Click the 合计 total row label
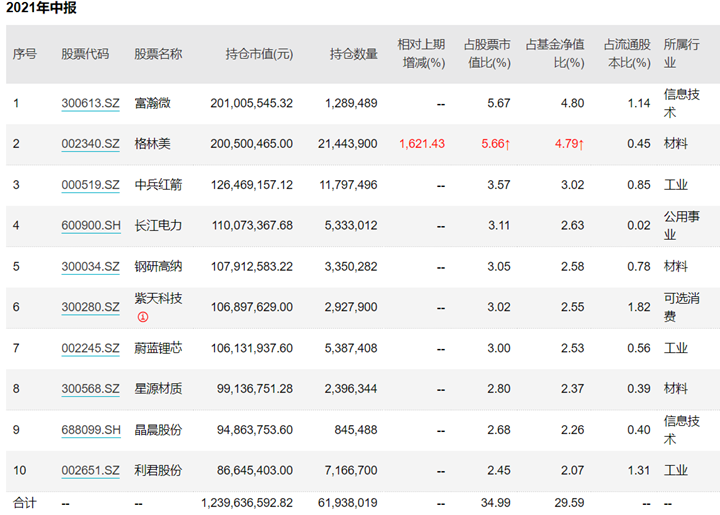Screen dimensions: 720x515 coord(24,503)
